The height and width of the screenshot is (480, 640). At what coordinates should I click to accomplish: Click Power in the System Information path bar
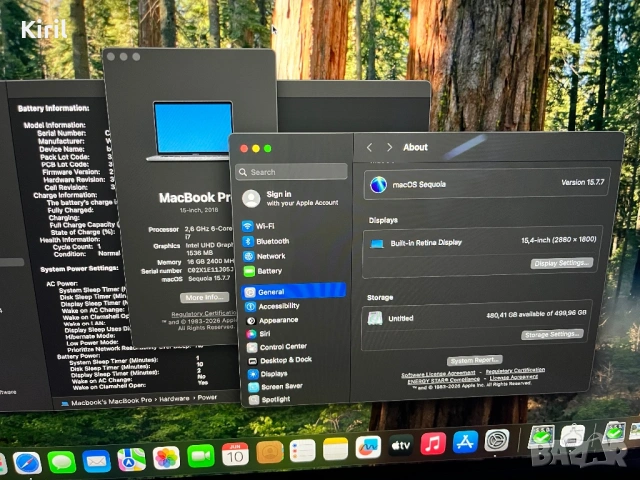coord(207,397)
